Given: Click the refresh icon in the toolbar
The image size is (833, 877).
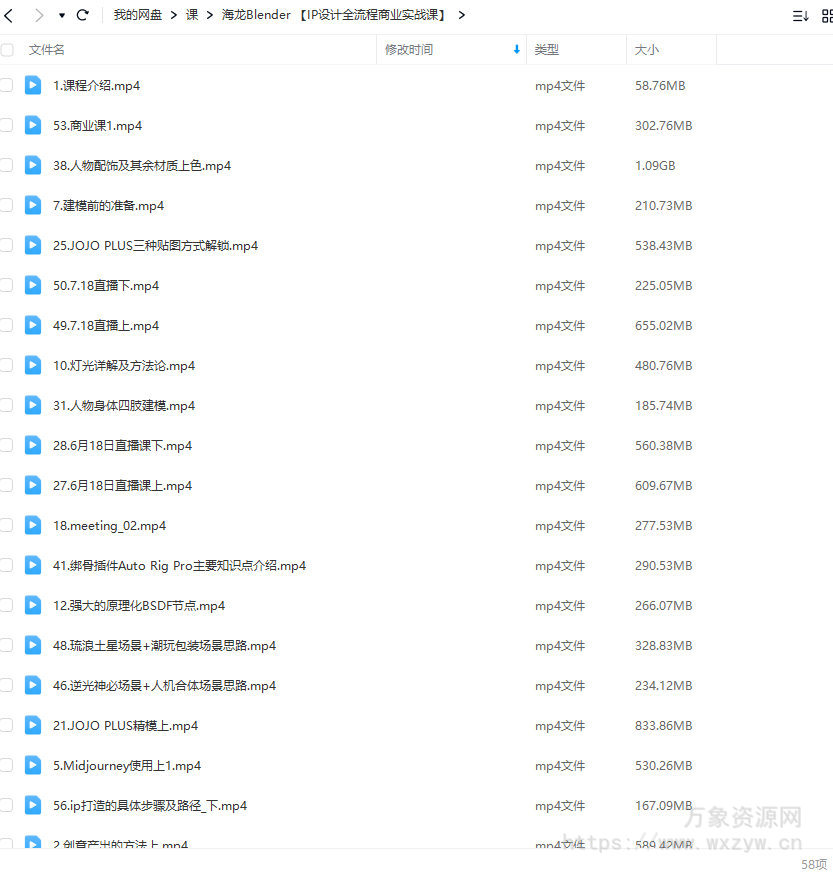Looking at the screenshot, I should point(82,15).
